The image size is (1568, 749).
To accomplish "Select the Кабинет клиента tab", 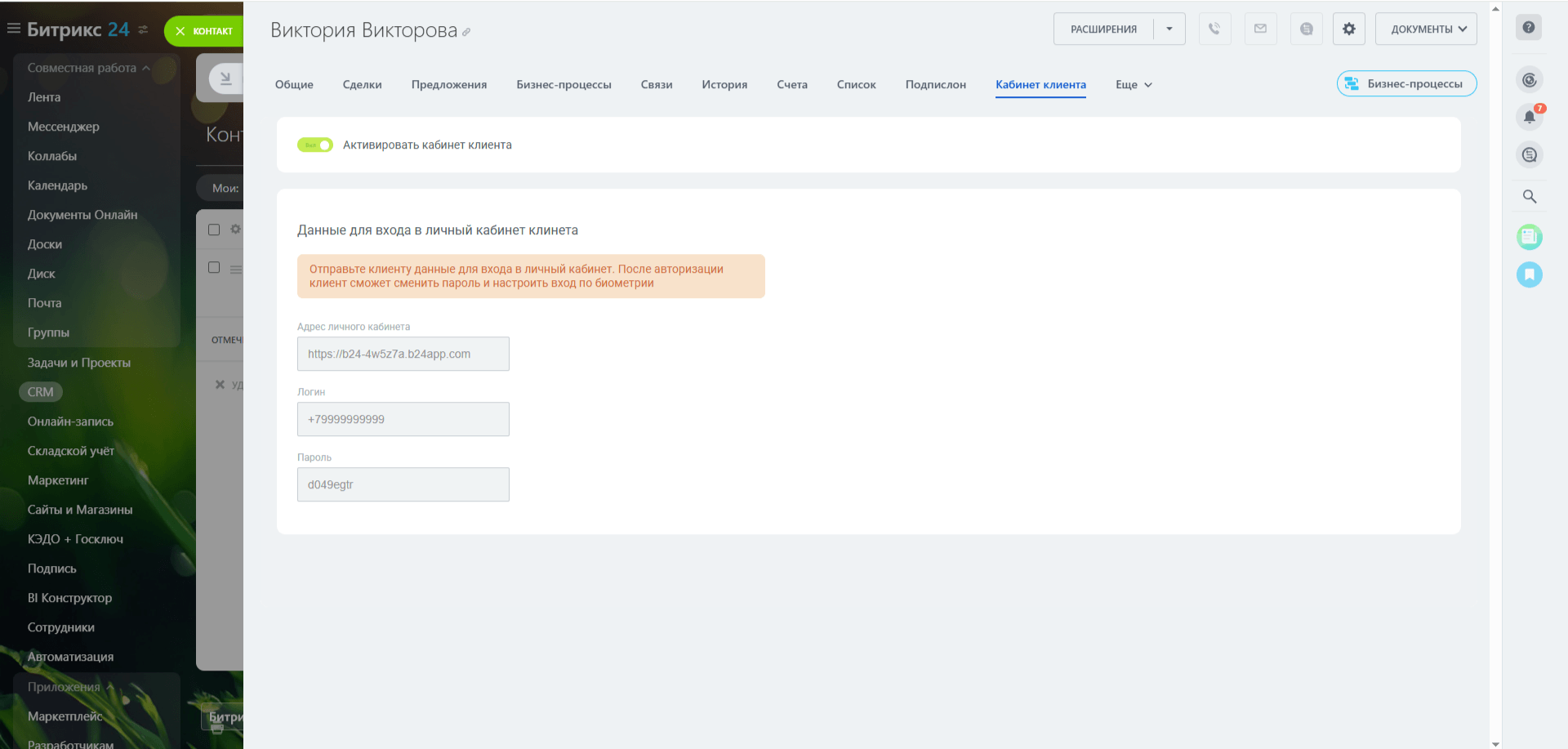I will pyautogui.click(x=1040, y=85).
